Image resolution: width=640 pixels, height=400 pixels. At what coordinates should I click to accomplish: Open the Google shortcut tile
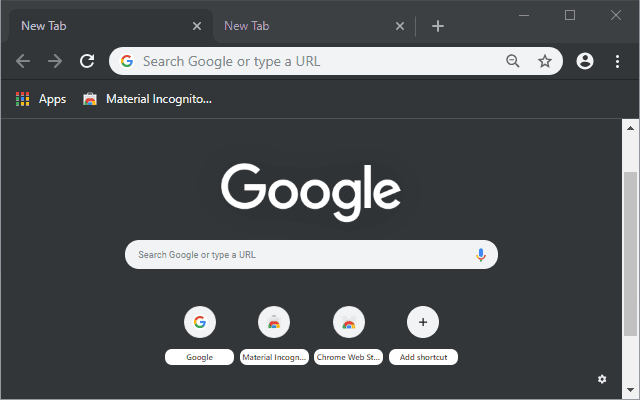(x=200, y=322)
